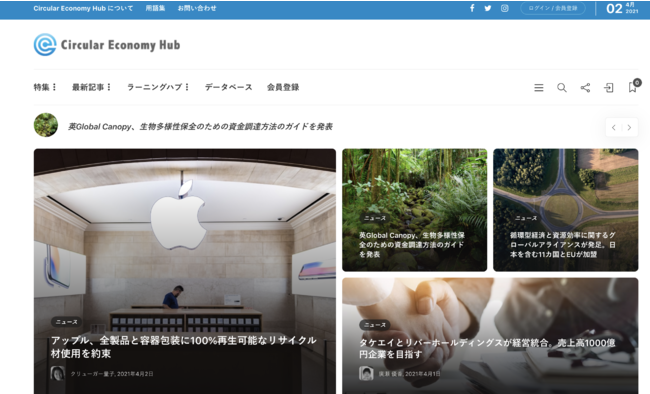Expand the ラーニングハブ menu
This screenshot has height=394, width=650.
(x=158, y=87)
